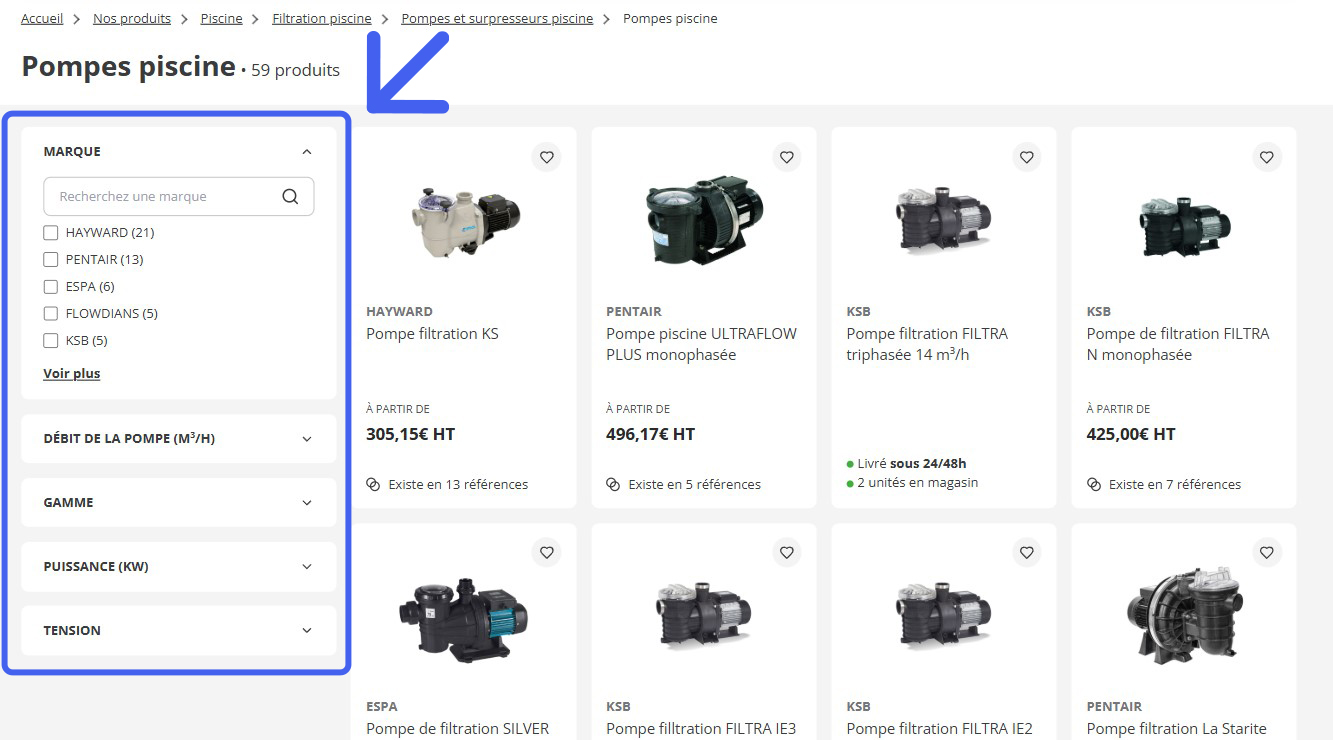1333x740 pixels.
Task: Select the FLOWDIANS (5) brand checkbox
Action: coord(51,314)
